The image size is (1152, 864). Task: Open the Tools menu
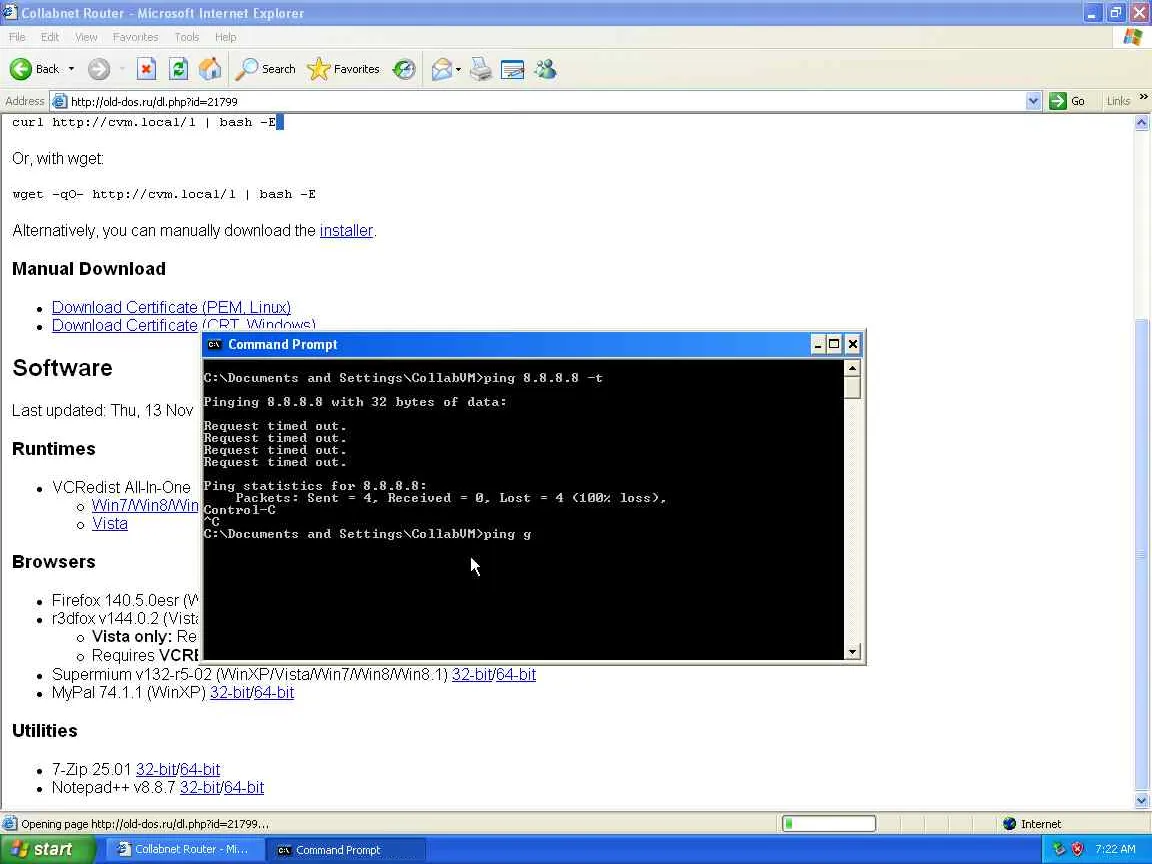point(187,37)
